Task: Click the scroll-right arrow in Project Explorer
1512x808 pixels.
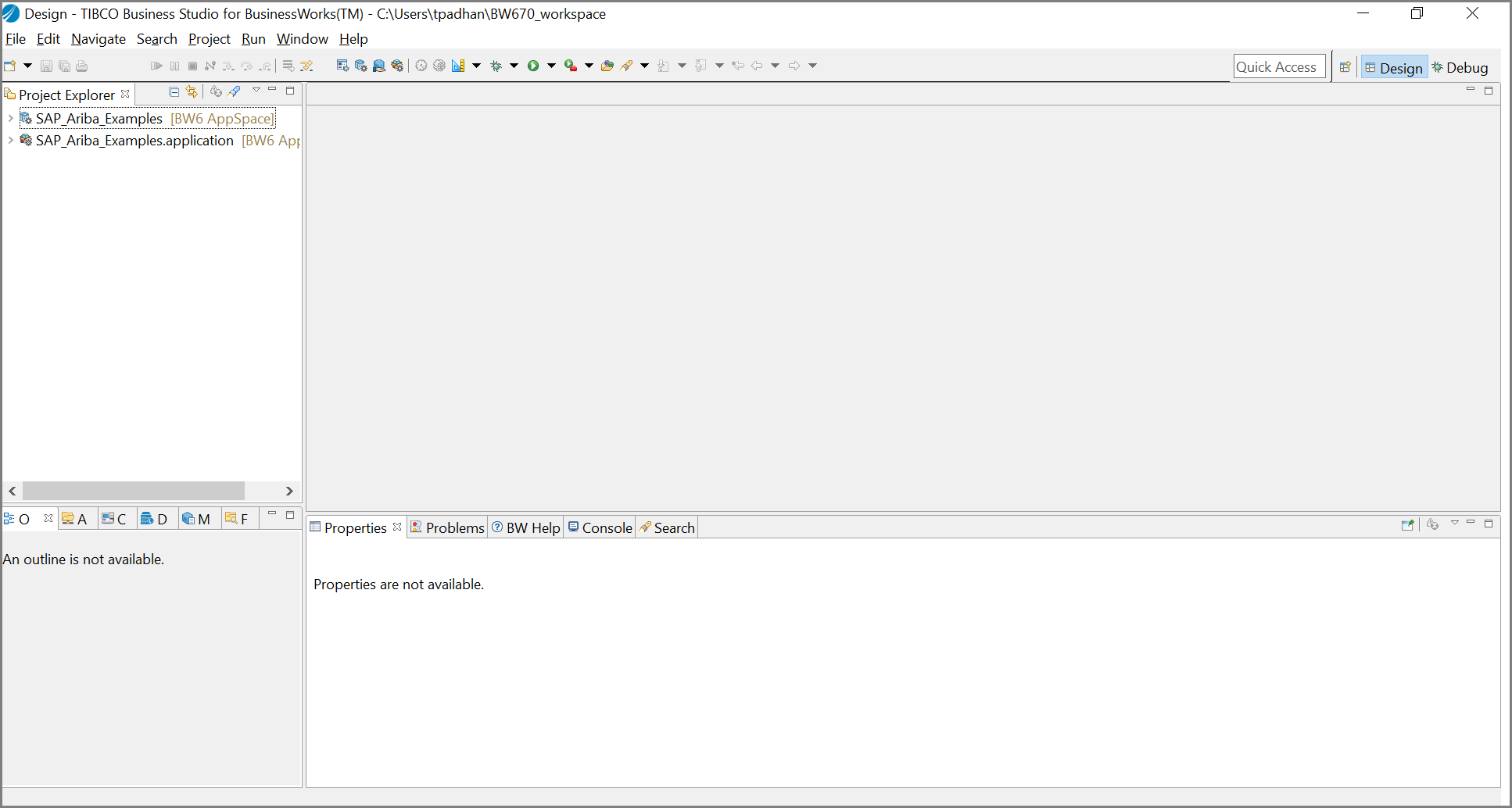Action: click(x=289, y=491)
